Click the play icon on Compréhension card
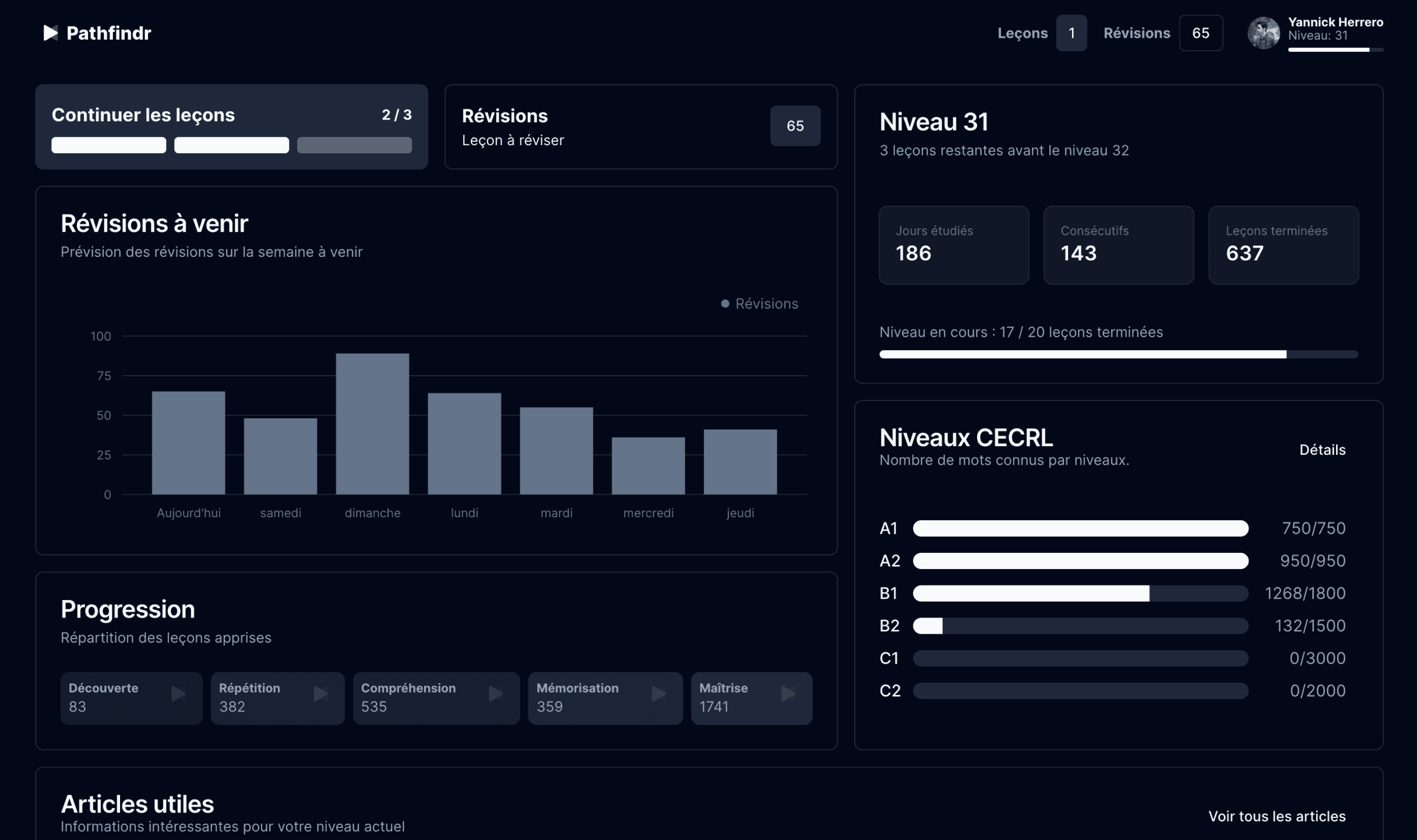 (496, 694)
